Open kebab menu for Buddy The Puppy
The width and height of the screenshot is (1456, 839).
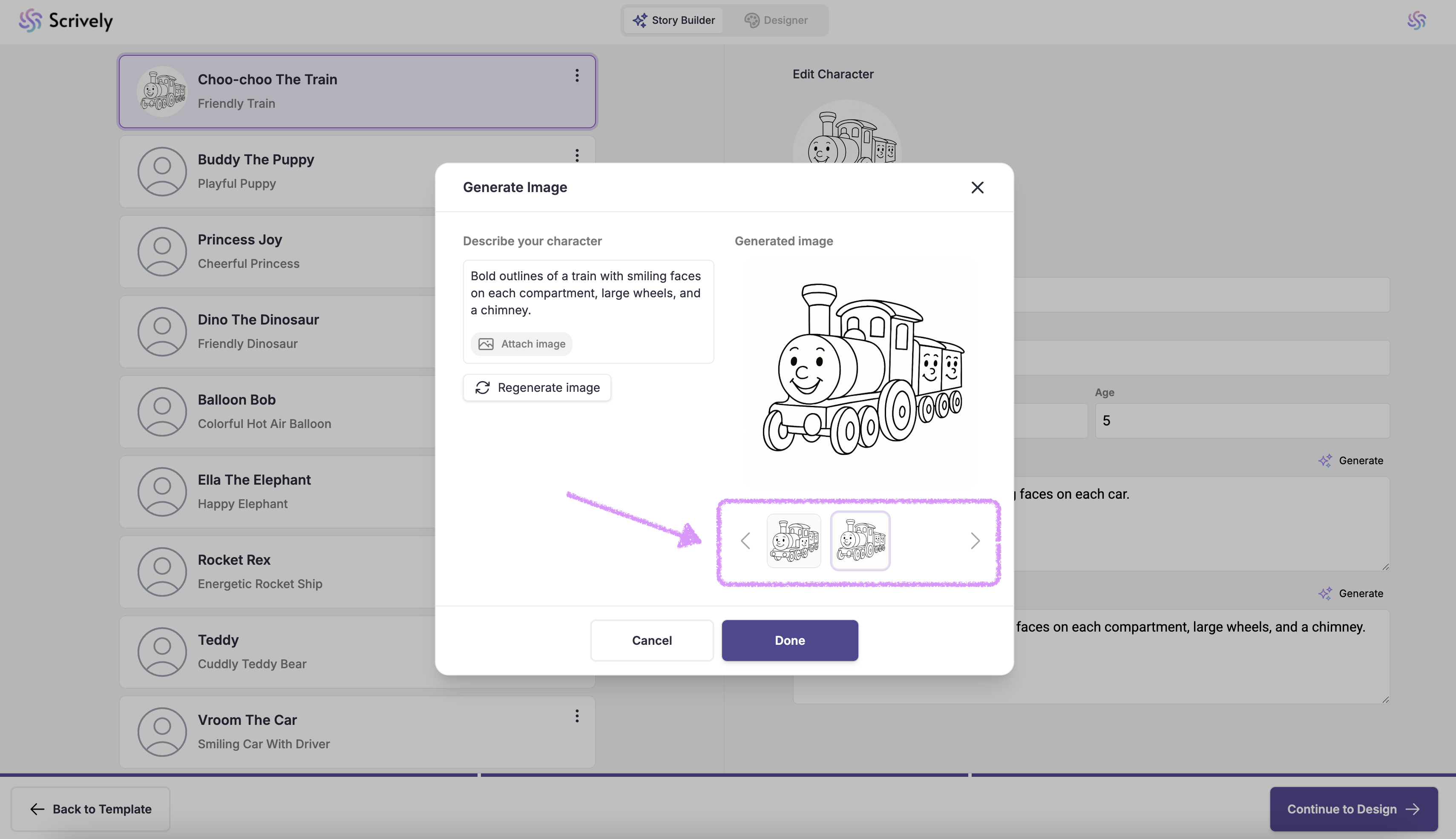coord(577,155)
